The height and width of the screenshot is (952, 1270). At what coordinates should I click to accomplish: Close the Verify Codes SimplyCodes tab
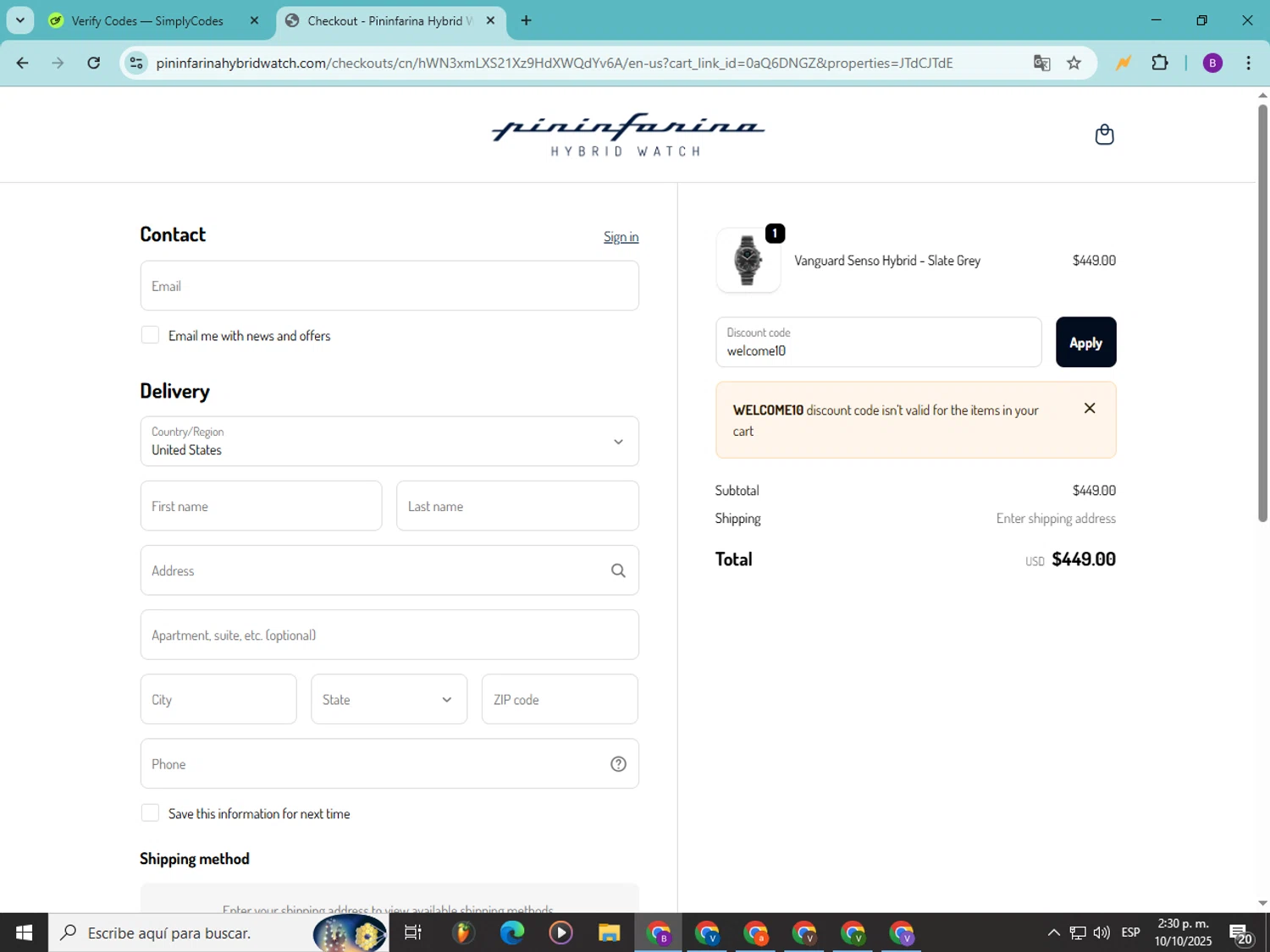pos(254,20)
